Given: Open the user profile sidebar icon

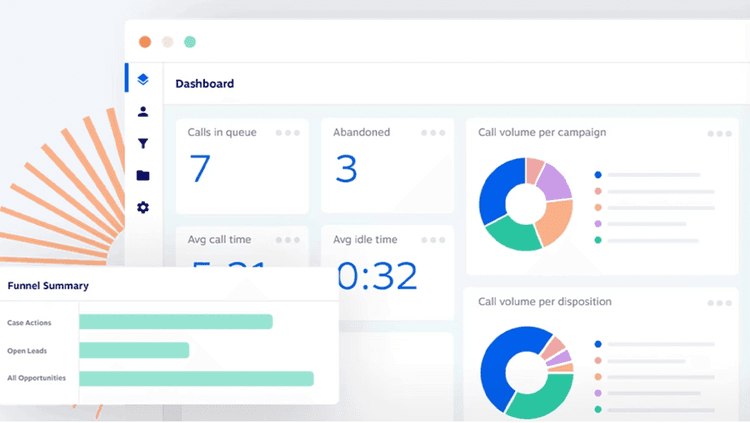Looking at the screenshot, I should [x=143, y=112].
